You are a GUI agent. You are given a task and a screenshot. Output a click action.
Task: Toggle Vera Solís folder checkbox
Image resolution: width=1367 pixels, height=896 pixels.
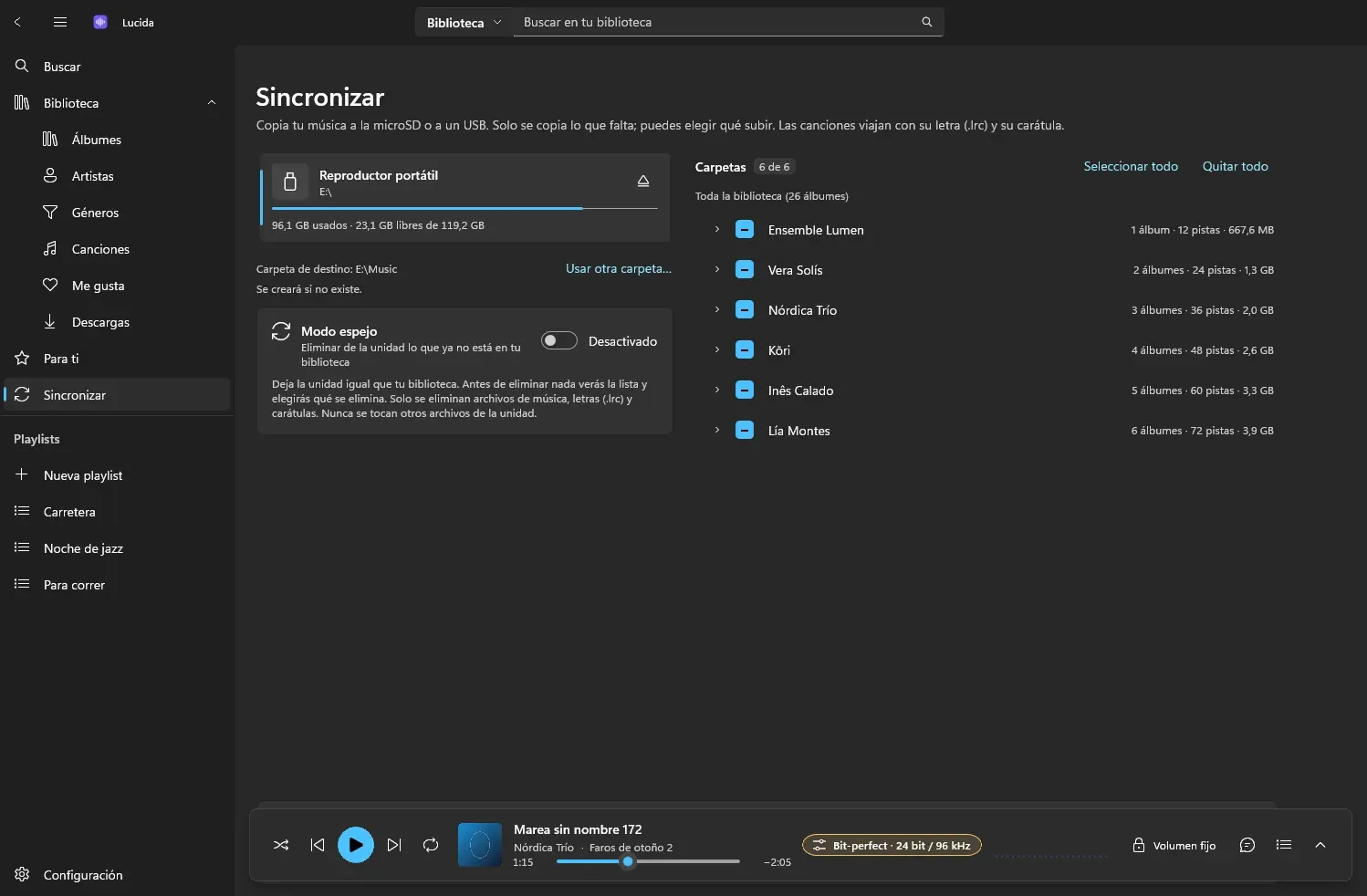(745, 270)
